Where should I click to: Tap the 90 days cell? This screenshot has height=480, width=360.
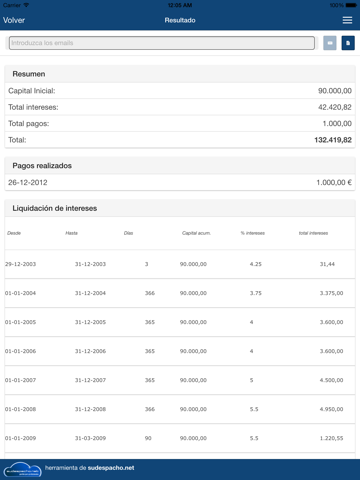[x=148, y=438]
